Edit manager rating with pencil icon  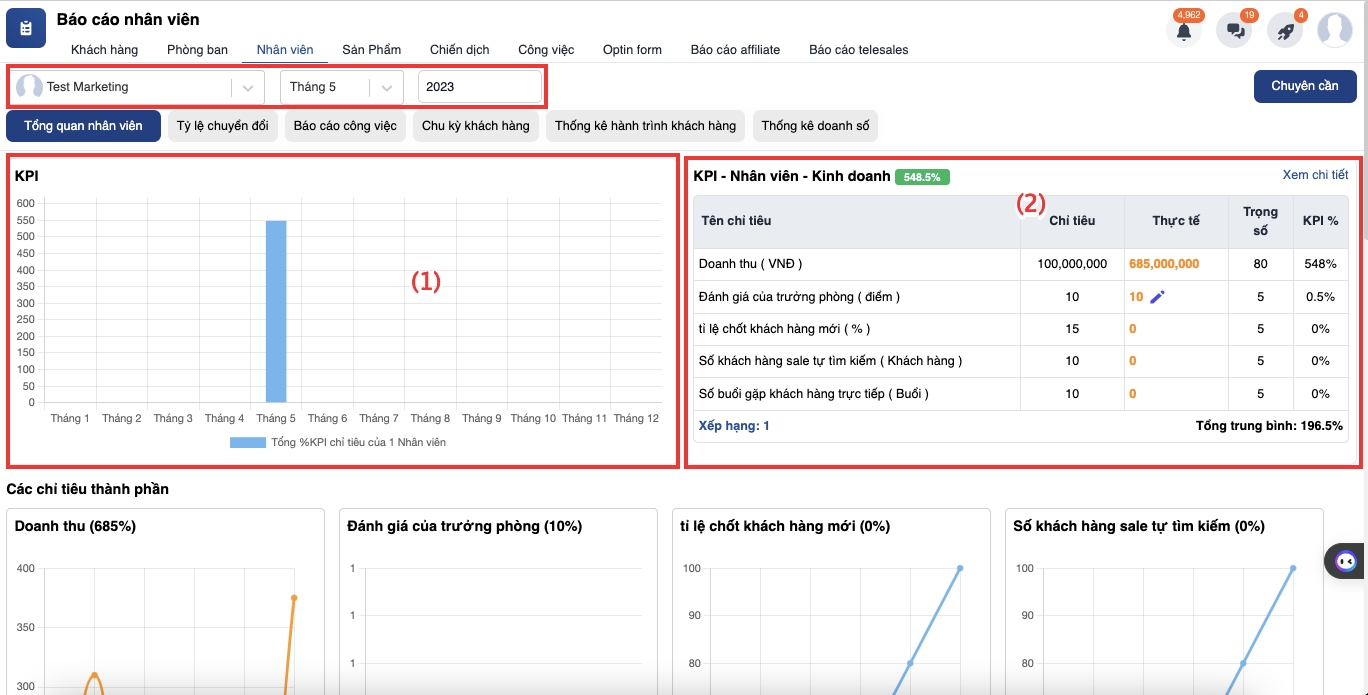(1158, 297)
